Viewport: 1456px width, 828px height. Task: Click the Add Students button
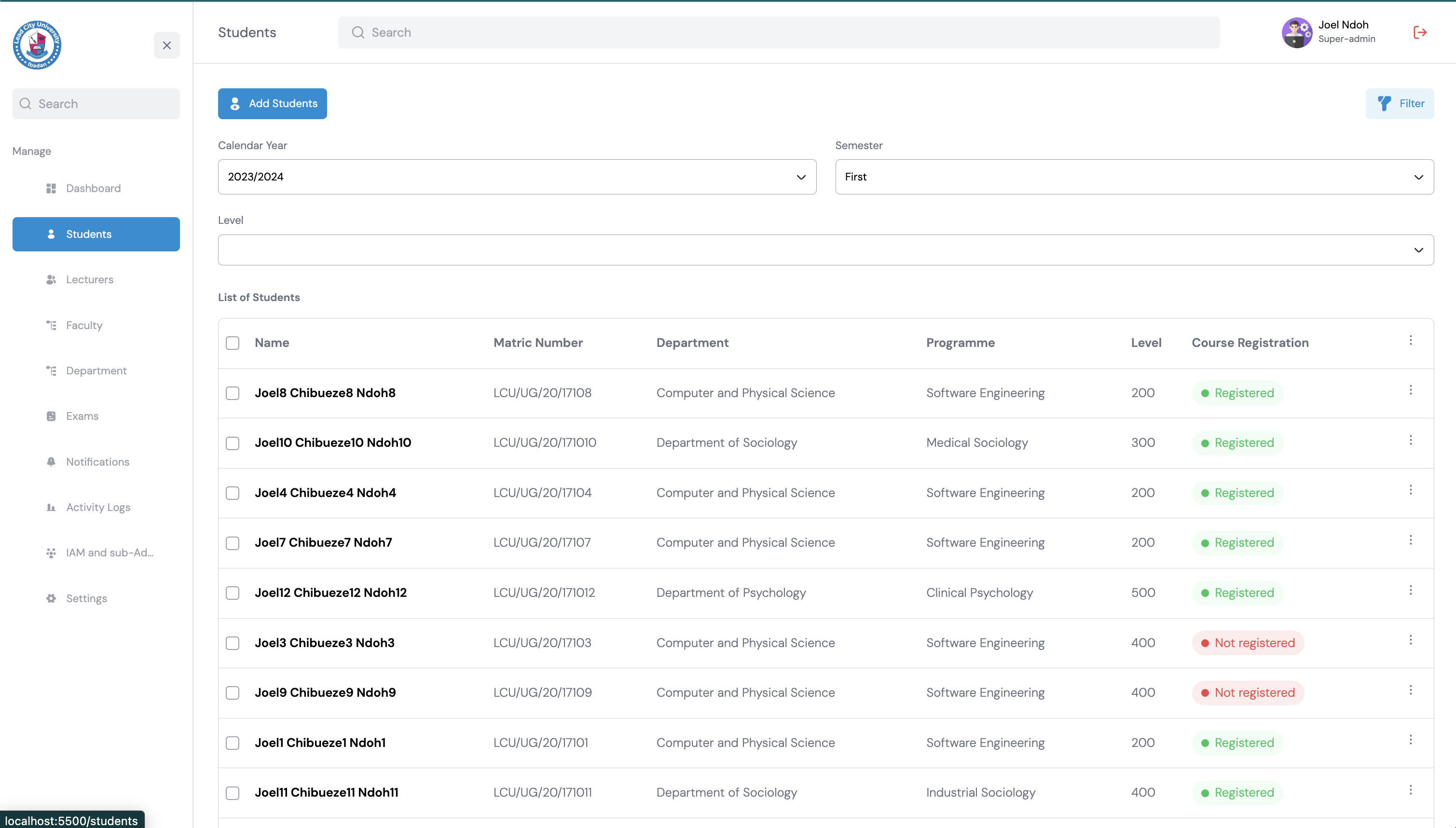tap(272, 103)
